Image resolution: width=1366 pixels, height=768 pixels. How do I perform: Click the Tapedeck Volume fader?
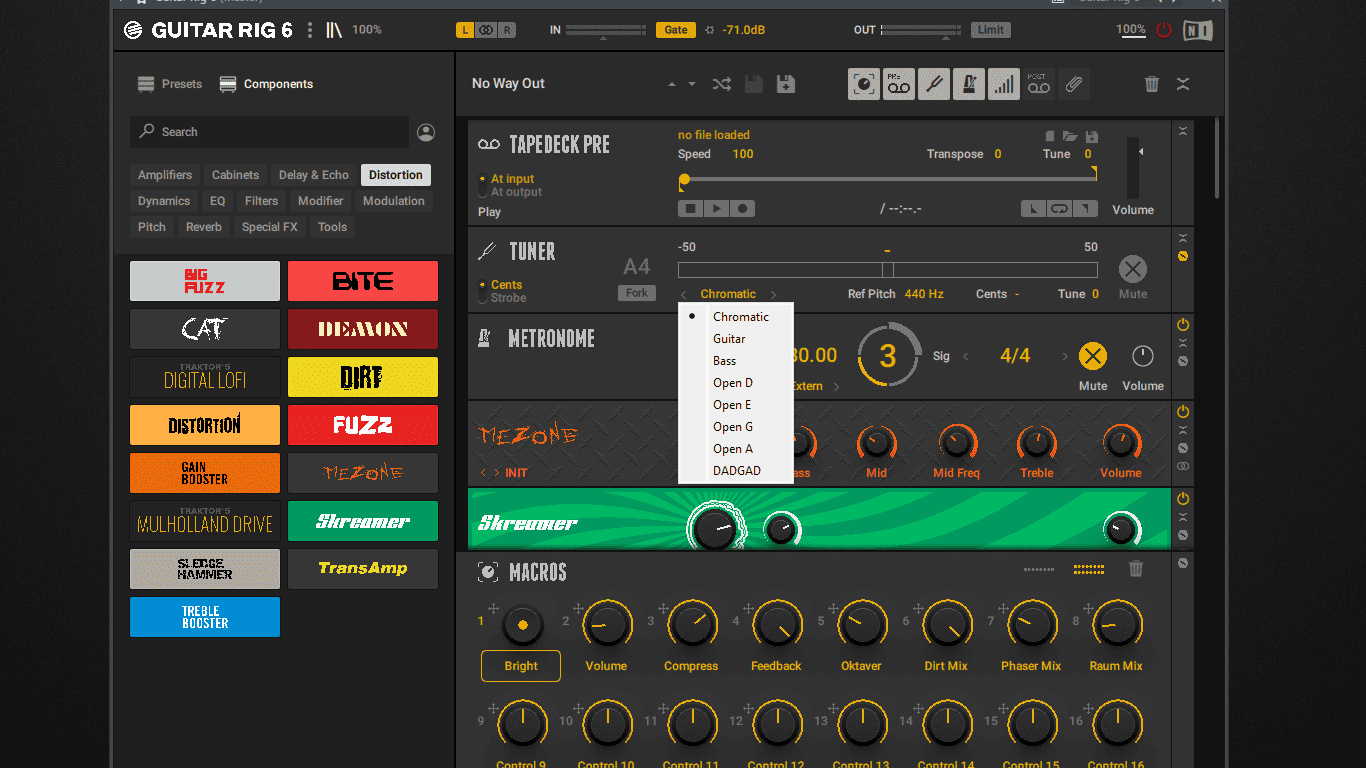pos(1133,168)
